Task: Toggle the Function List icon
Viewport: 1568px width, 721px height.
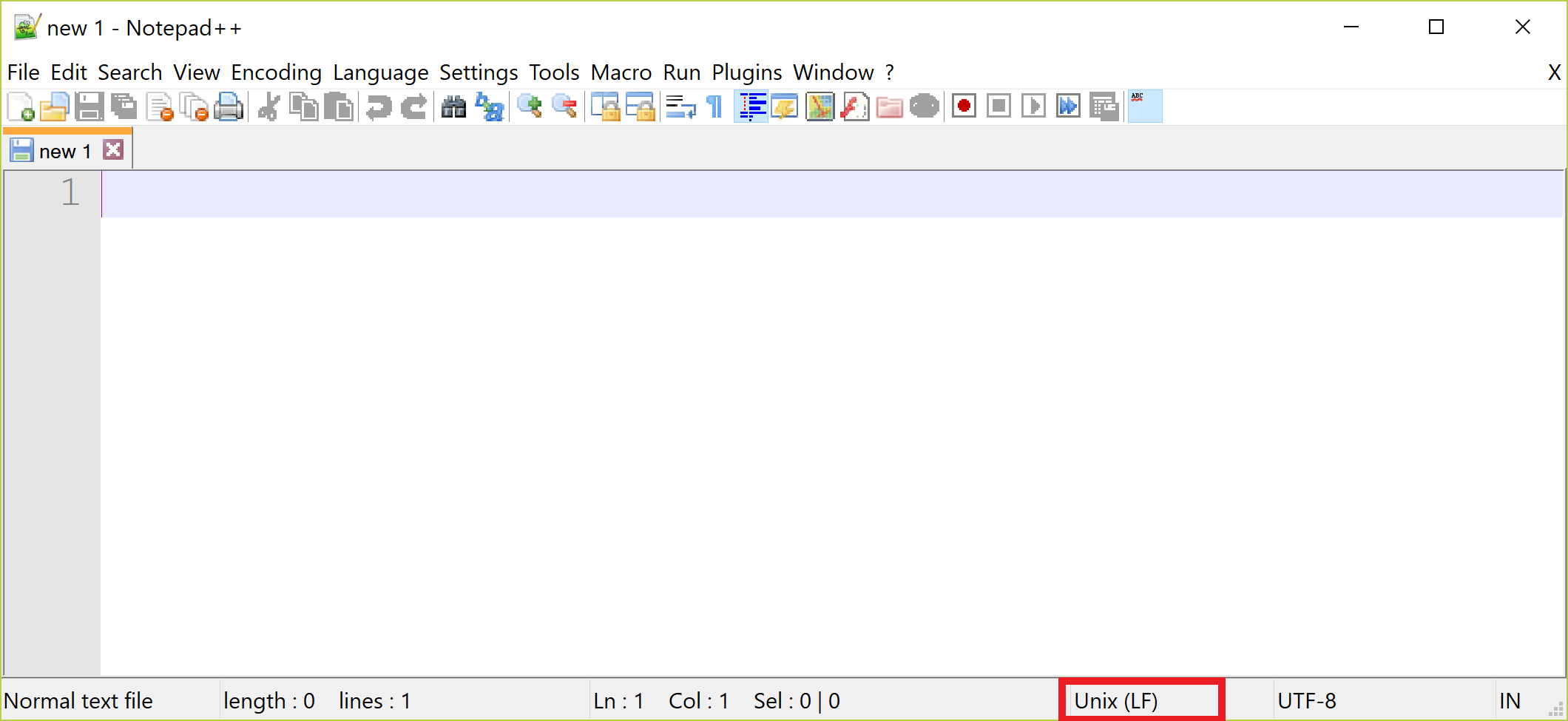Action: tap(855, 107)
